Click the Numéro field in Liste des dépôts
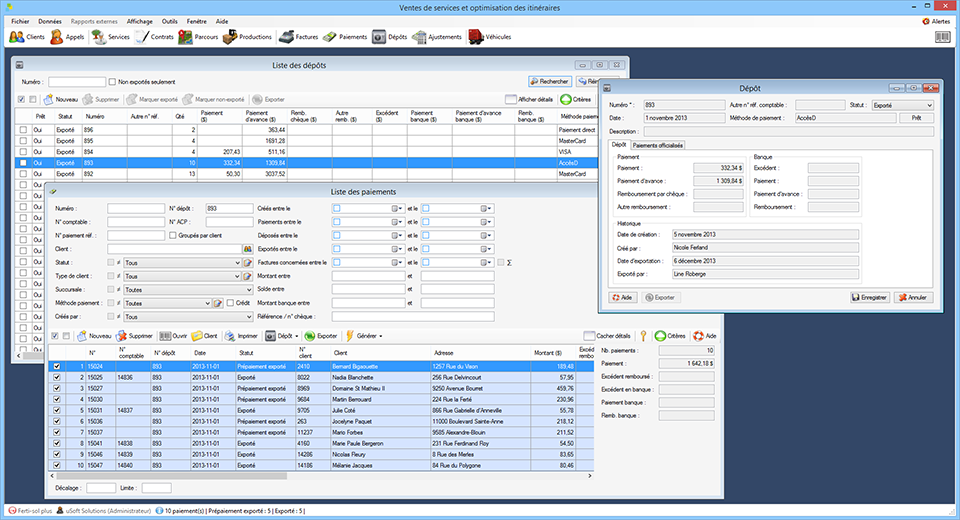 77,81
